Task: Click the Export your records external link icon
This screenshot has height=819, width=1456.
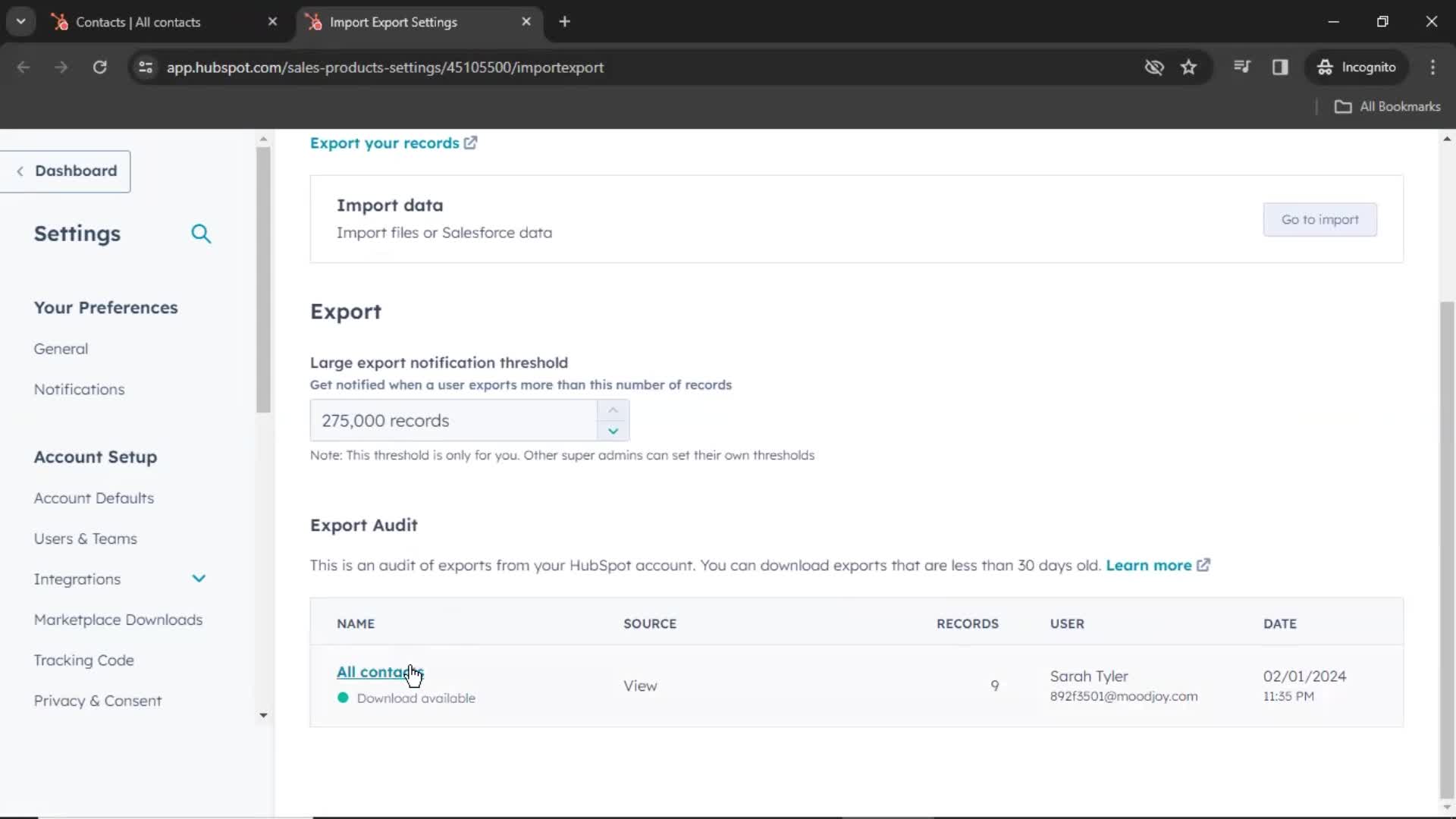Action: coord(470,143)
